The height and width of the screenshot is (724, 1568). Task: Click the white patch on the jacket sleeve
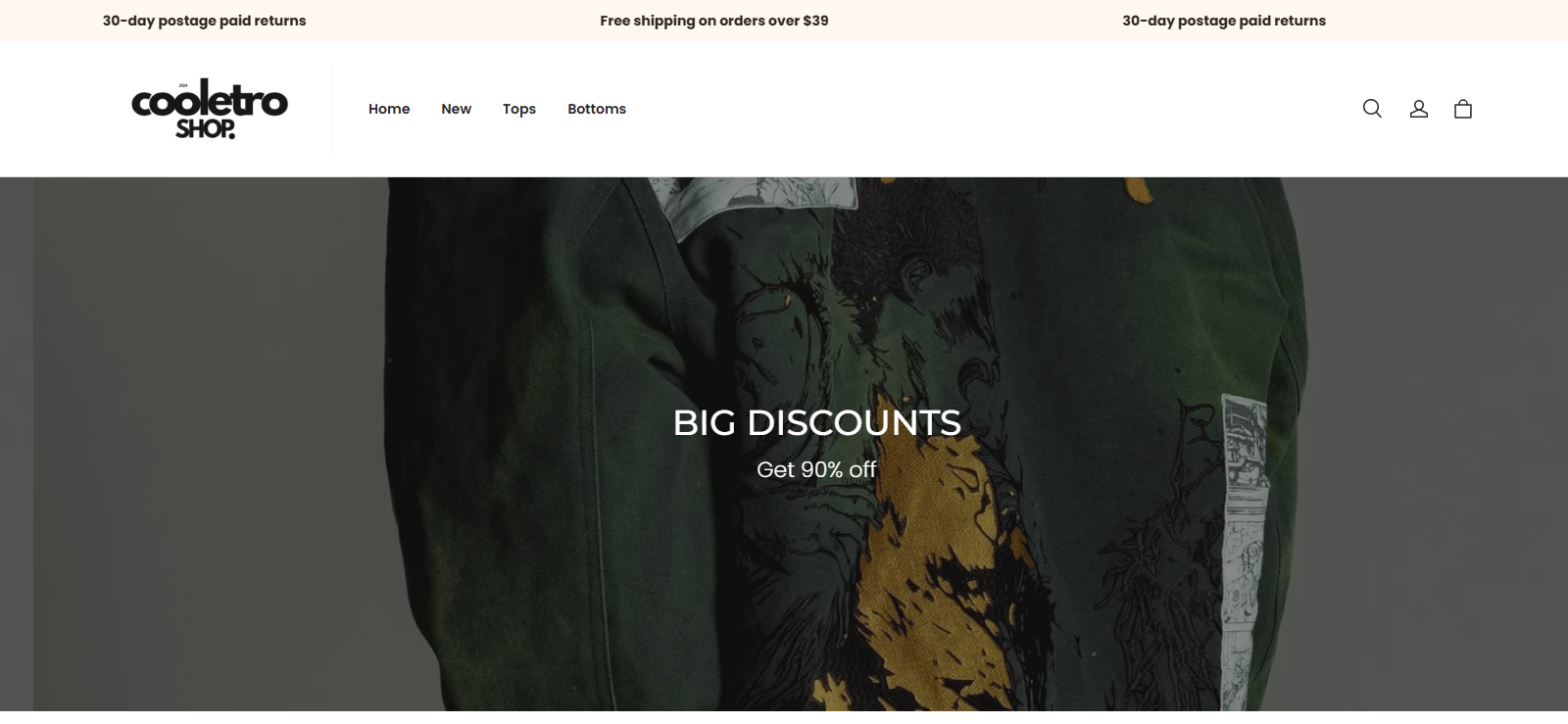click(1245, 549)
